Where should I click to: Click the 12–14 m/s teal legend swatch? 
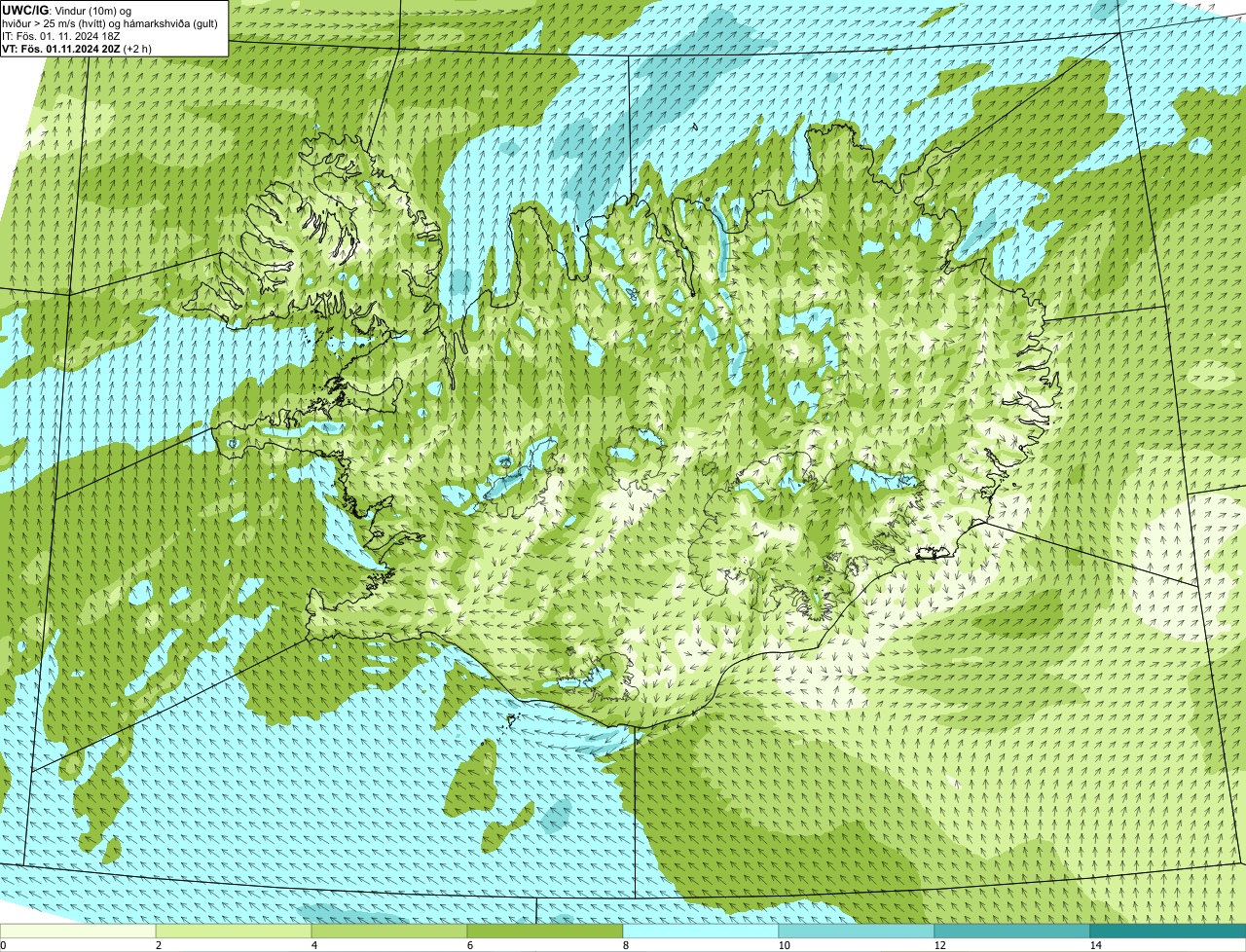[x=1012, y=931]
